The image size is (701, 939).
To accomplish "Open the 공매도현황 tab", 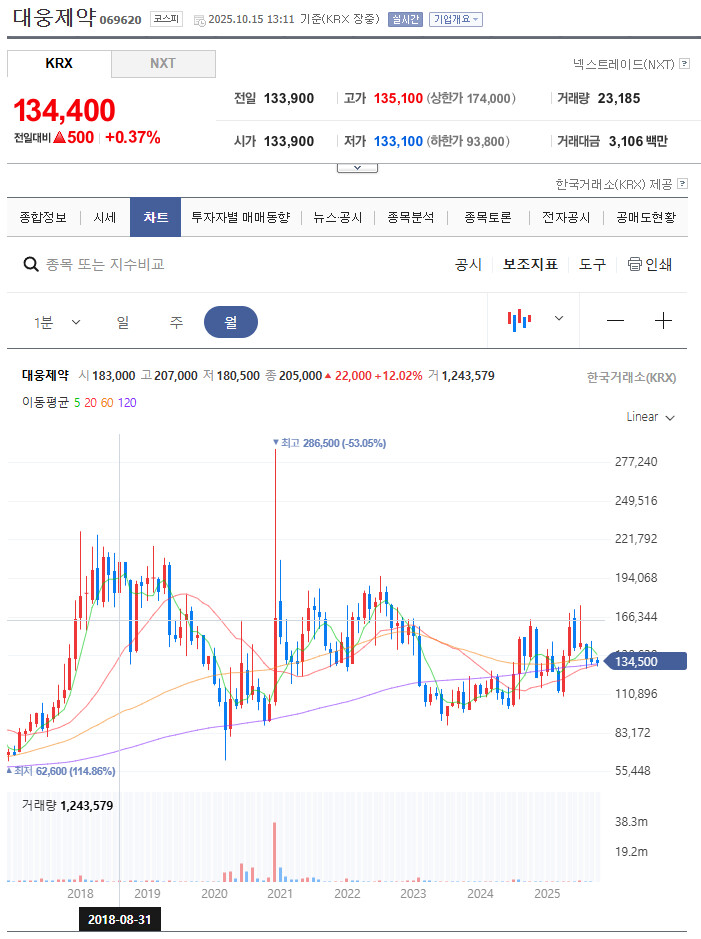I will tap(646, 217).
